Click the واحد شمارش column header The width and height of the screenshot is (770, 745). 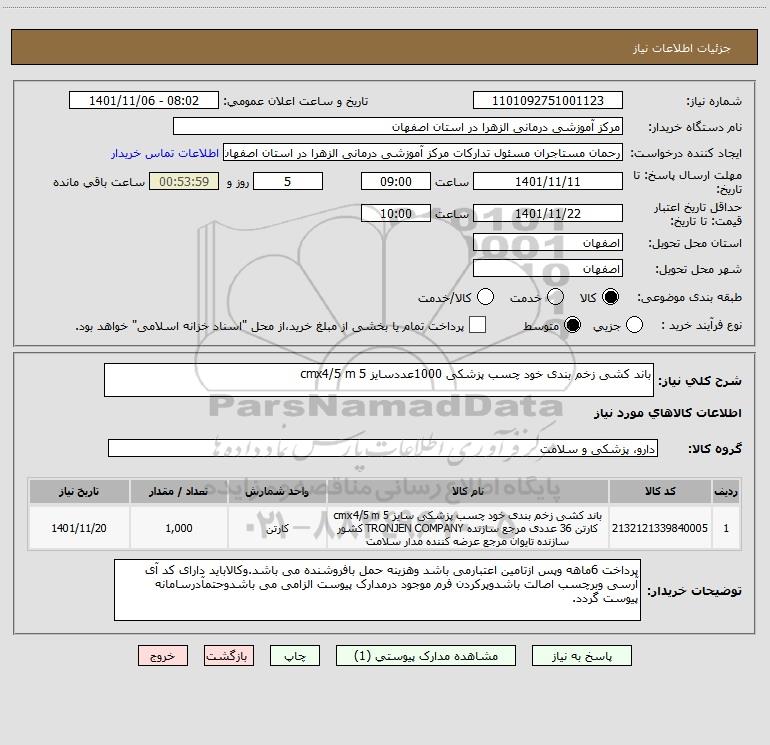coord(277,492)
